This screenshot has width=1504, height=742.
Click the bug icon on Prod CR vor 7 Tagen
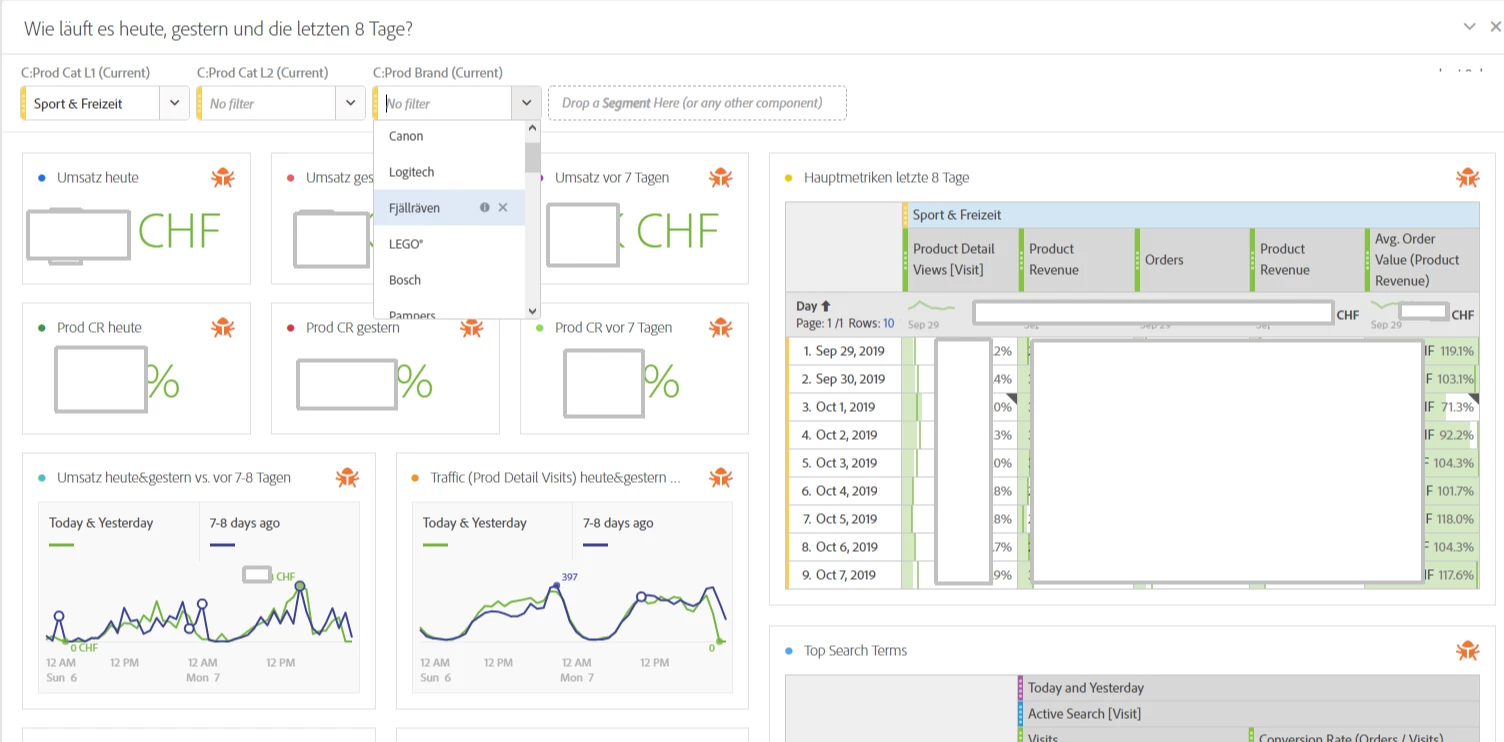pyautogui.click(x=720, y=328)
